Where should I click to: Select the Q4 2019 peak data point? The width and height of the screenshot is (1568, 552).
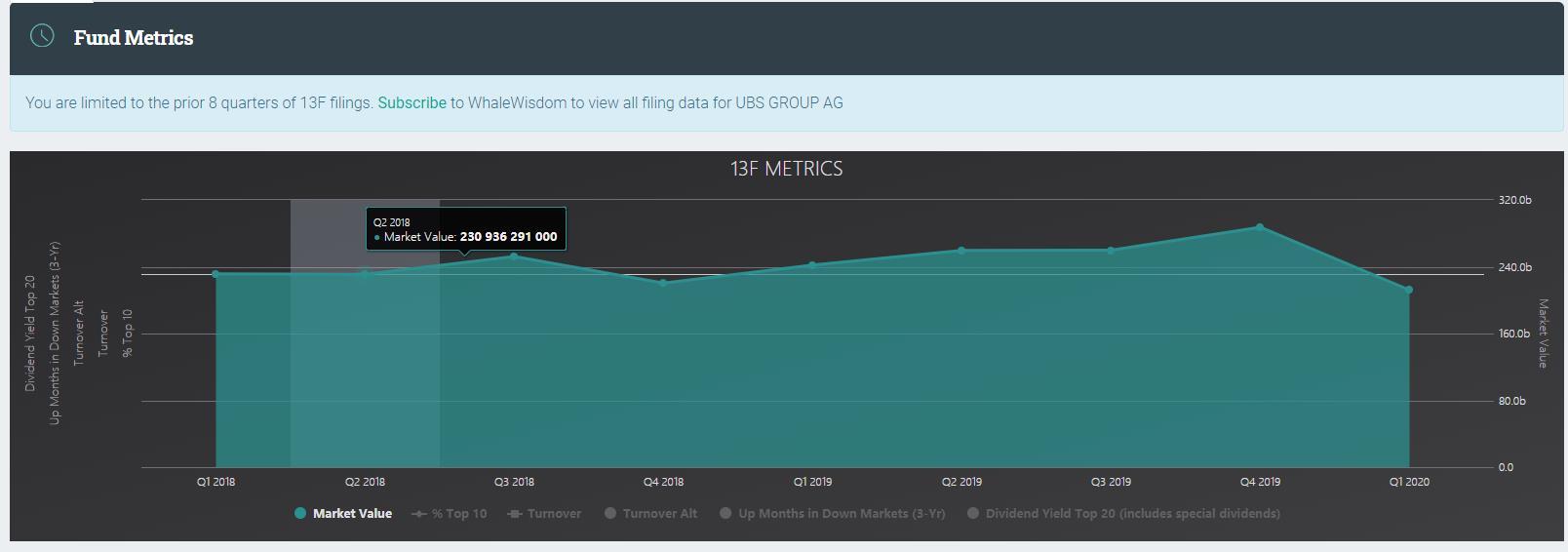pos(1260,227)
